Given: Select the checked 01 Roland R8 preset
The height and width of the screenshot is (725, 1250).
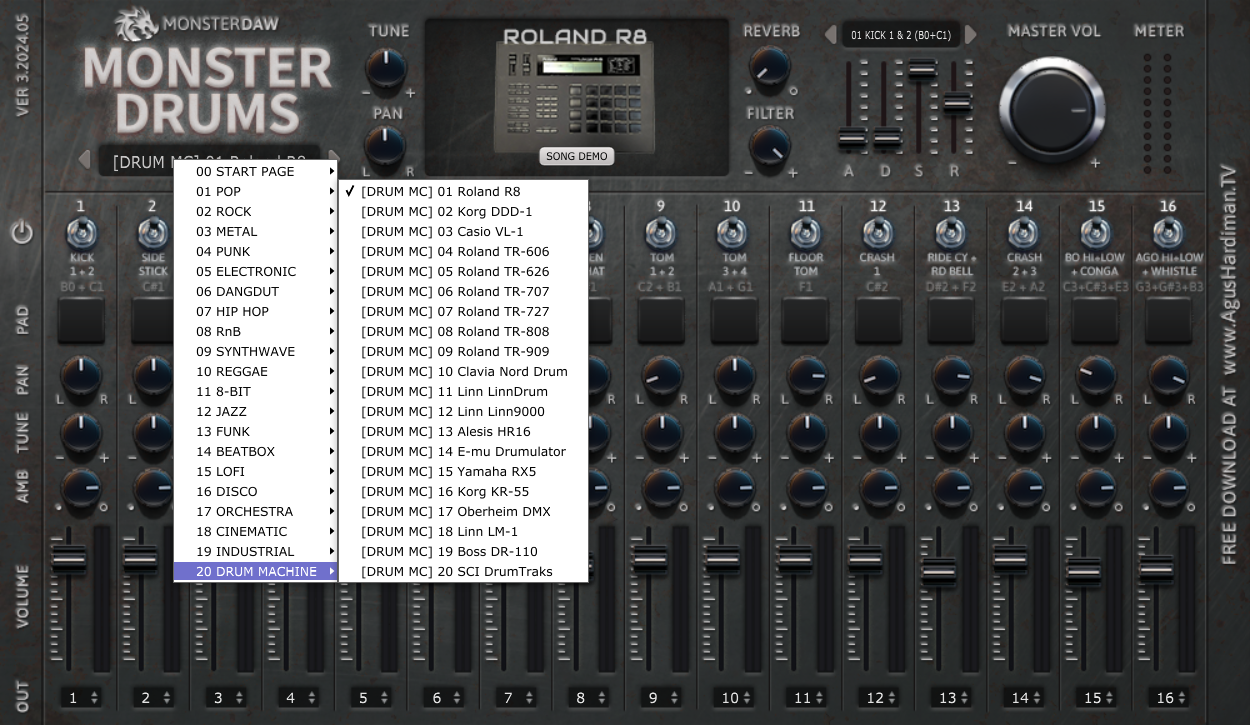Looking at the screenshot, I should pos(463,191).
